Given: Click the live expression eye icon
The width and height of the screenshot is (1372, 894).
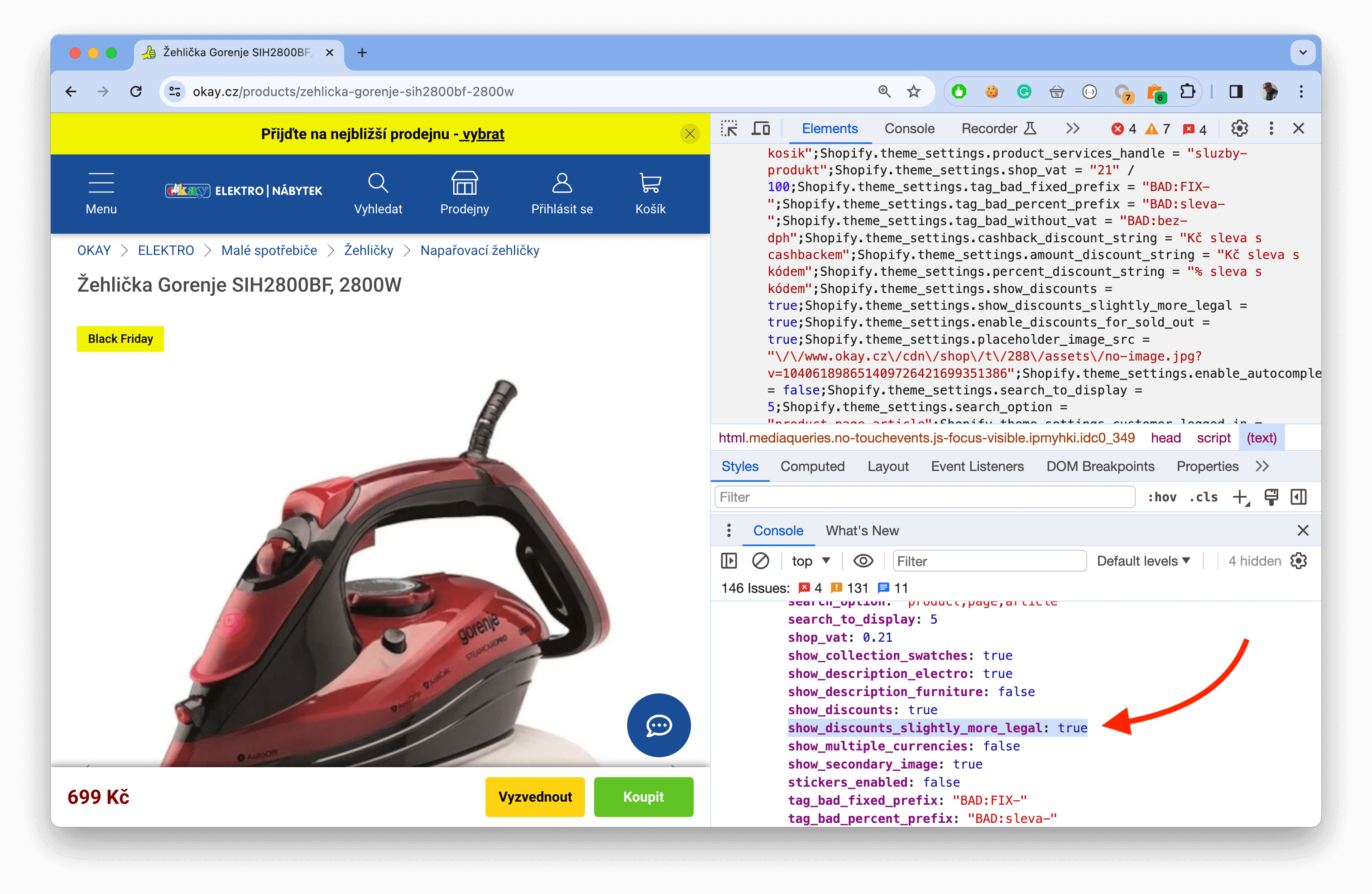Looking at the screenshot, I should tap(863, 561).
